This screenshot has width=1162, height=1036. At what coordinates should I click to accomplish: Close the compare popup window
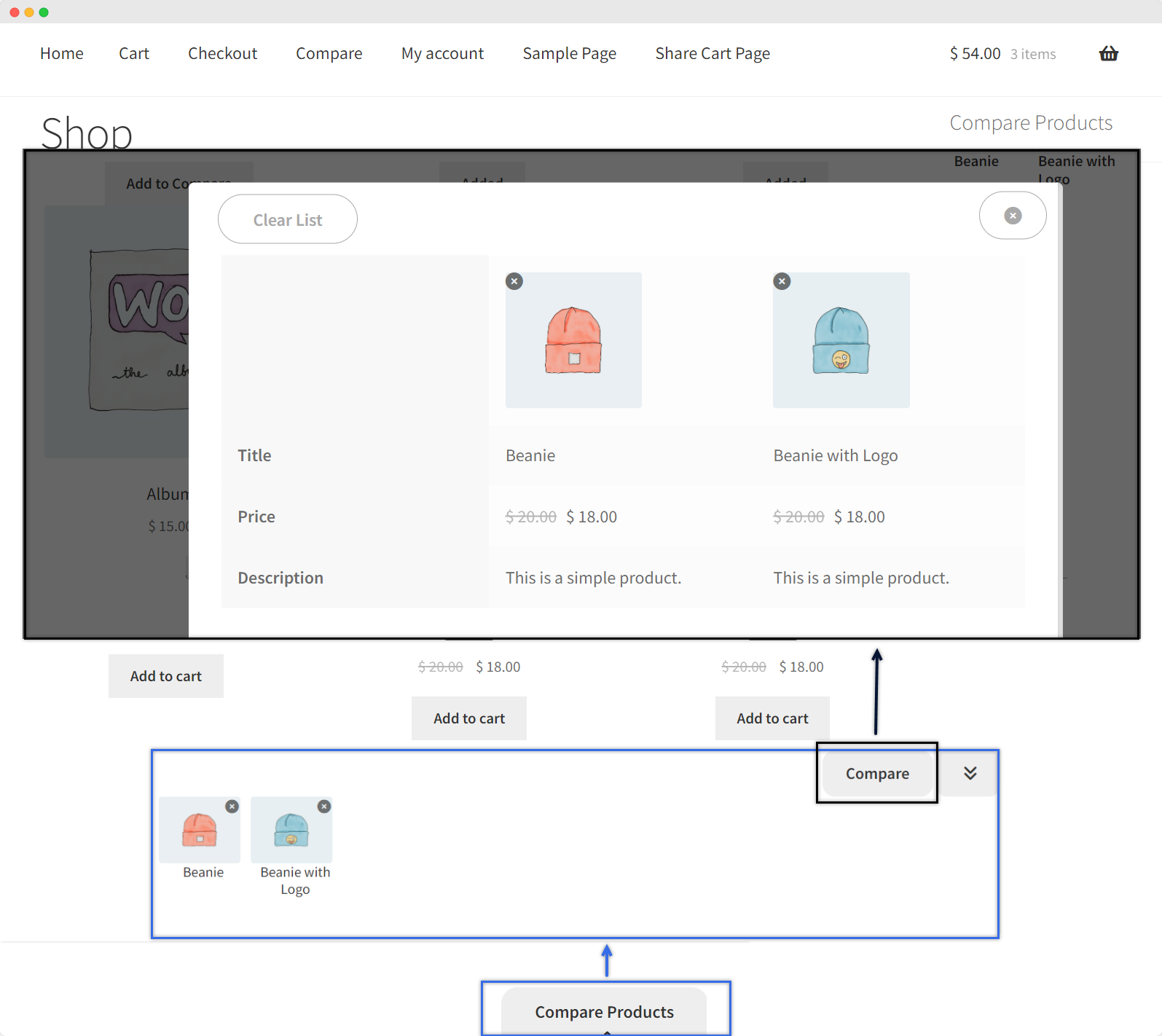[x=1012, y=216]
